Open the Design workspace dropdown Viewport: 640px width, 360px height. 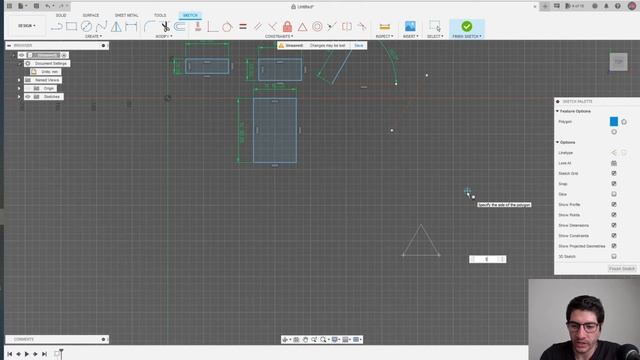27,26
